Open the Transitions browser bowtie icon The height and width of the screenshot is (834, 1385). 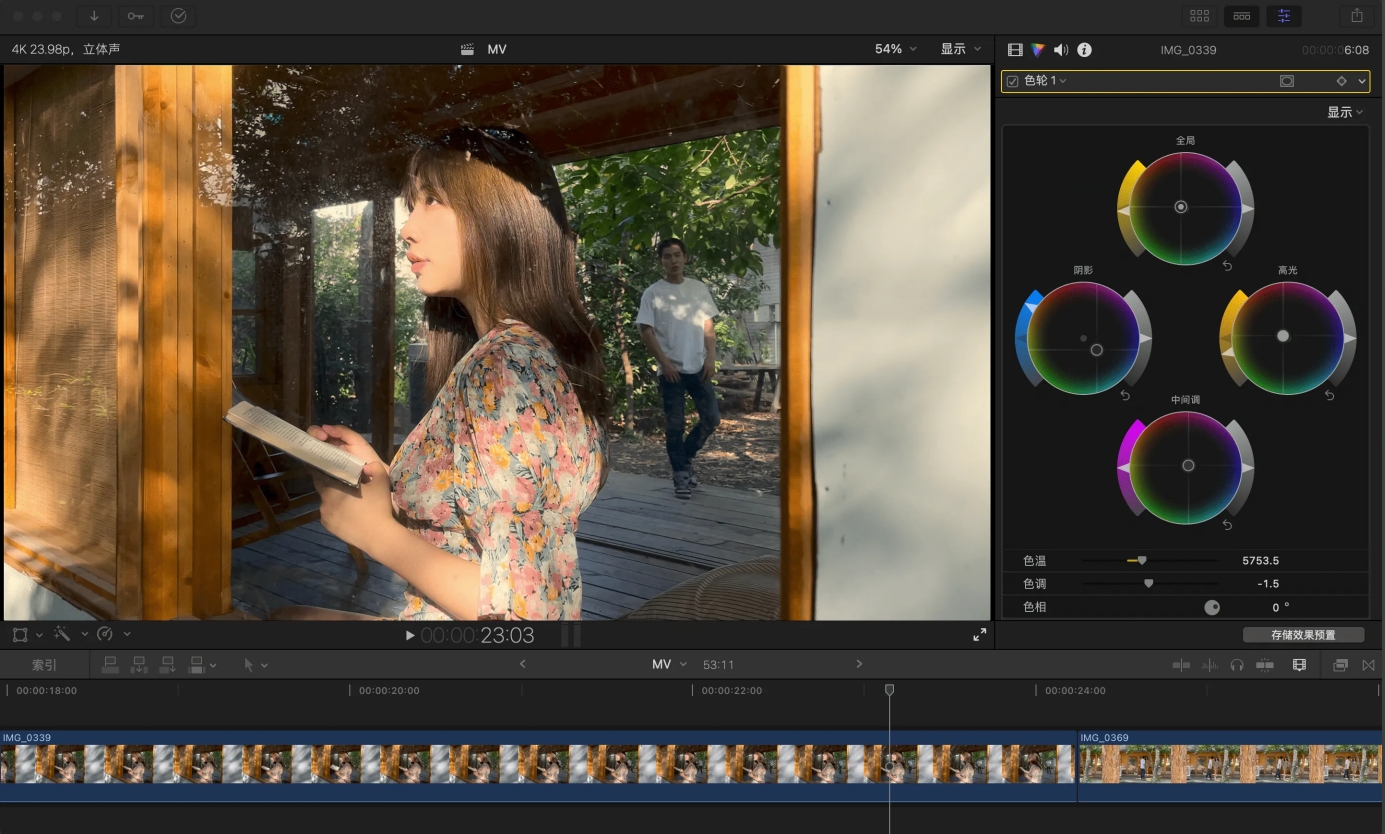pyautogui.click(x=1369, y=665)
